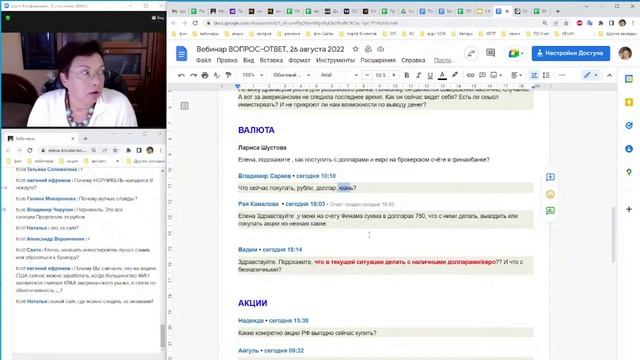
Task: Open Google Keep in the side panel
Action: (629, 102)
